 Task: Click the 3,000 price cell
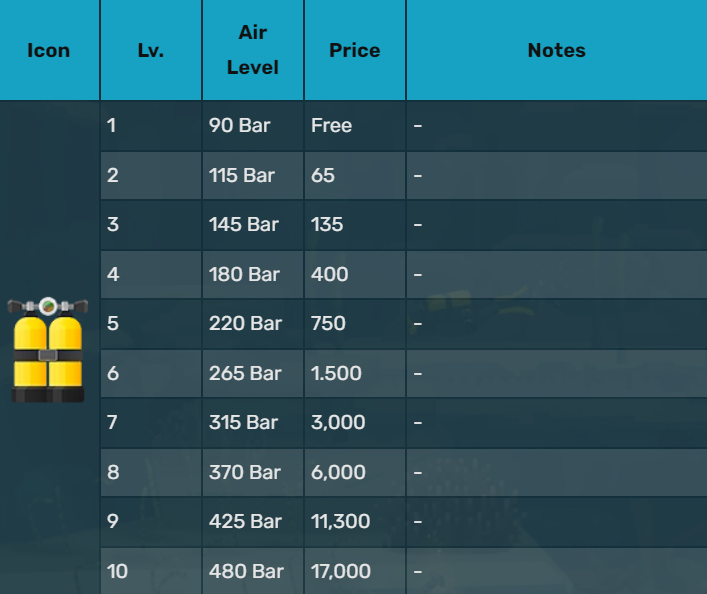pos(338,423)
